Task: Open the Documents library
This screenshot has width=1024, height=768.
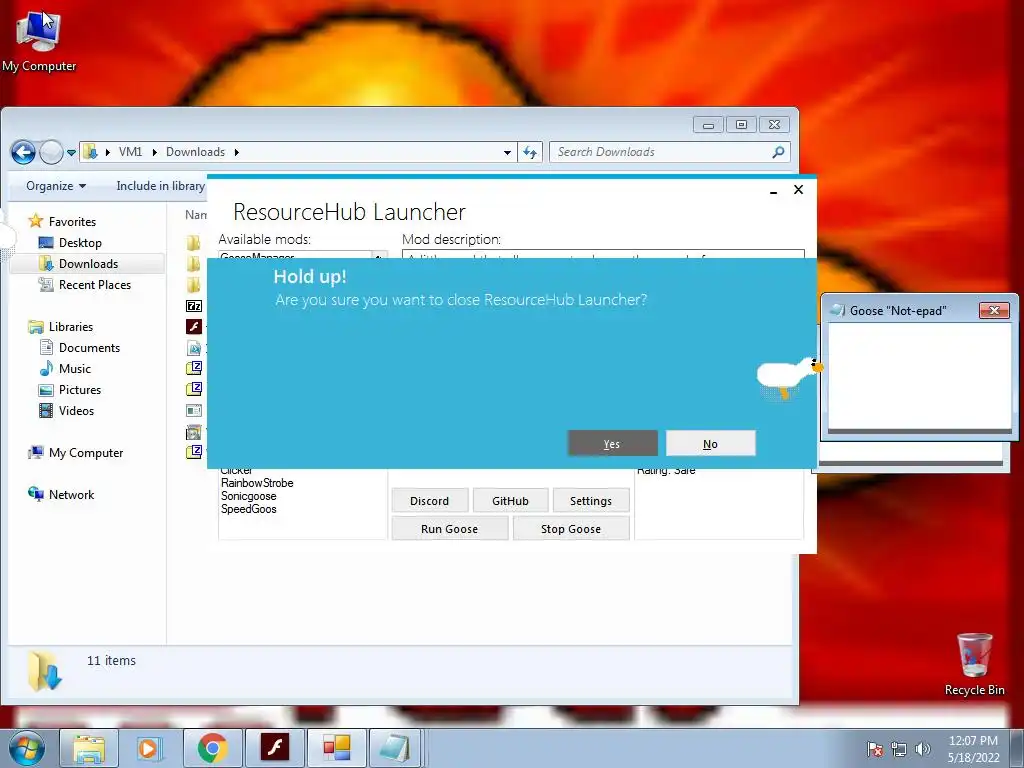Action: 89,347
